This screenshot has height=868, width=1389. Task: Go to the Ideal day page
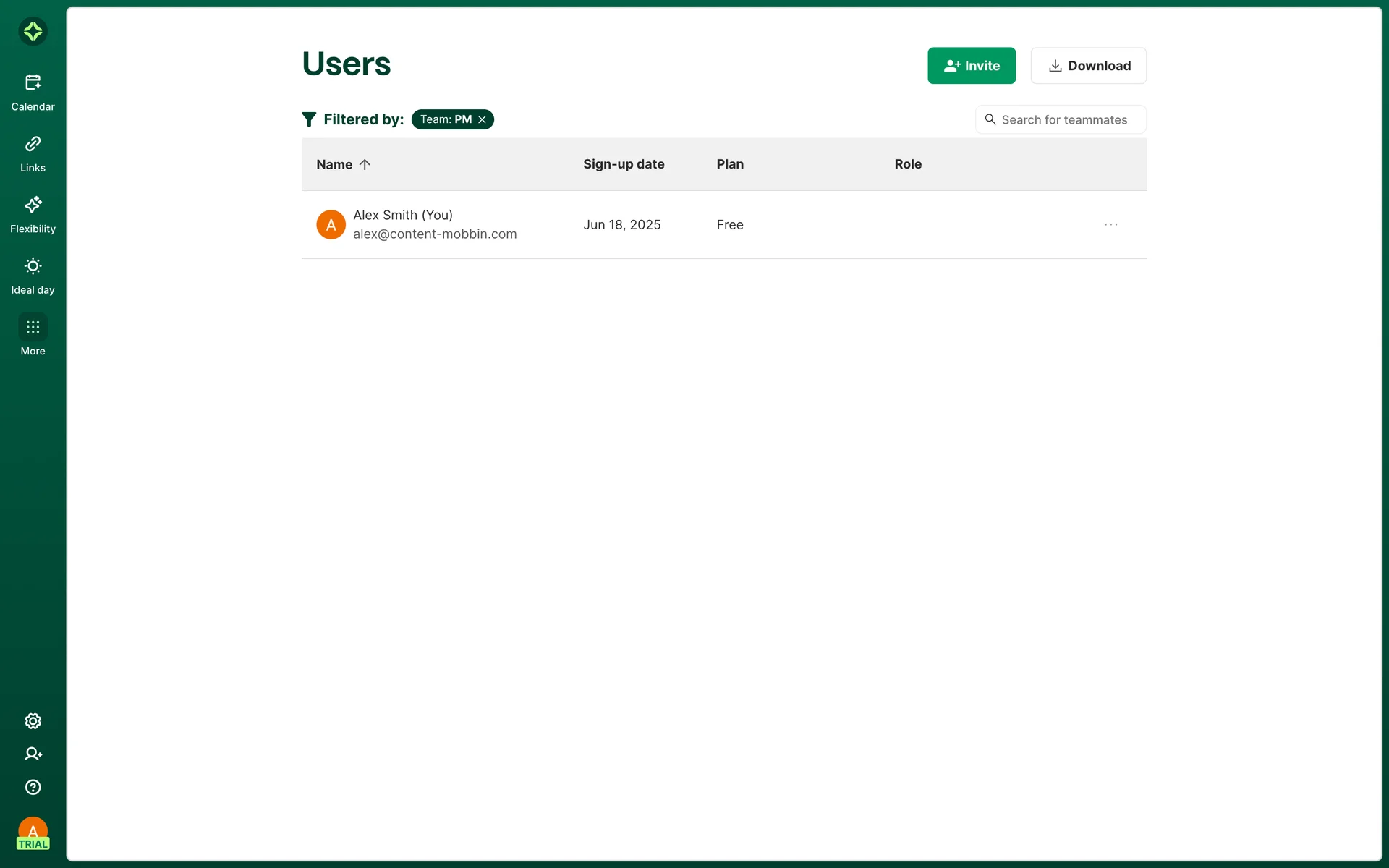(x=33, y=276)
